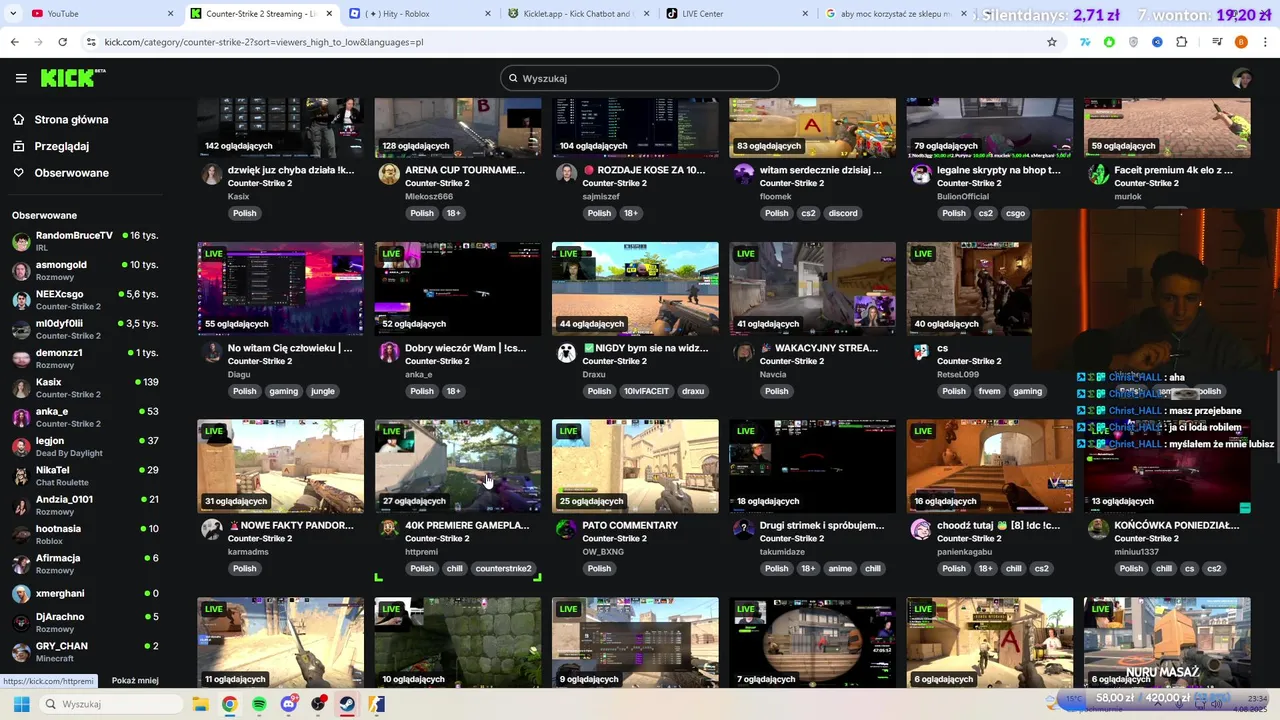Image resolution: width=1280 pixels, height=720 pixels.
Task: Click the jungle tag under Diagu
Action: (x=323, y=391)
